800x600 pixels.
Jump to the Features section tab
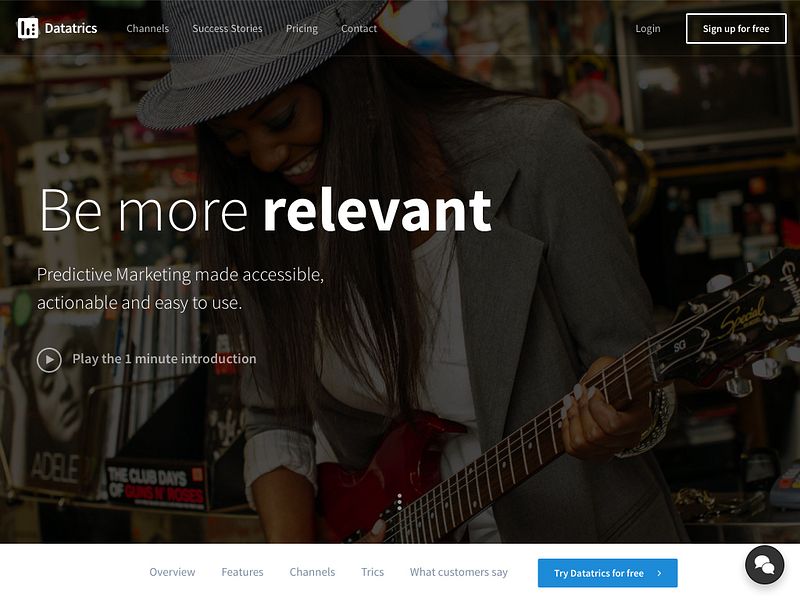click(242, 572)
